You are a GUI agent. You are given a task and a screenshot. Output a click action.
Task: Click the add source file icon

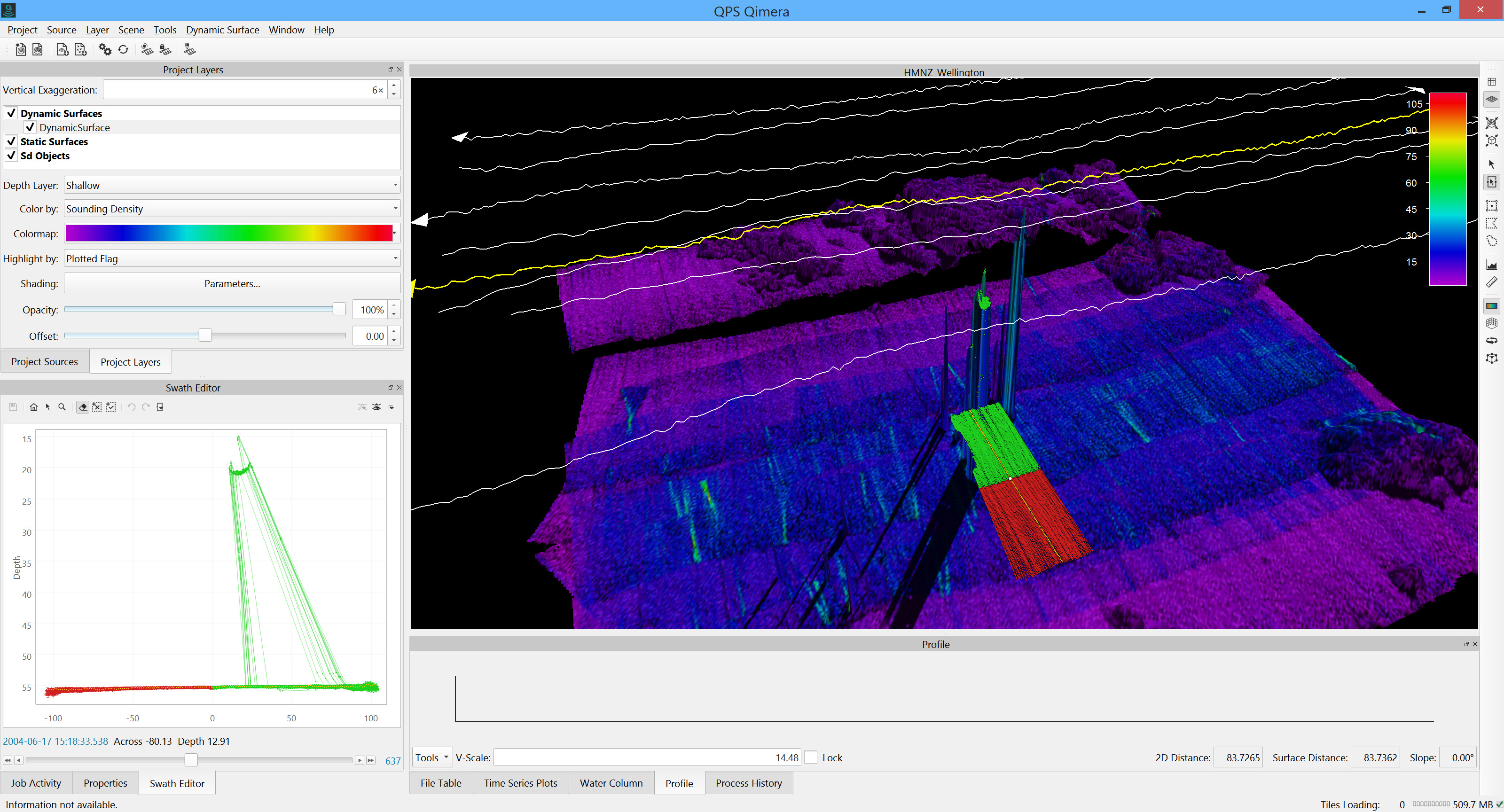click(x=62, y=50)
